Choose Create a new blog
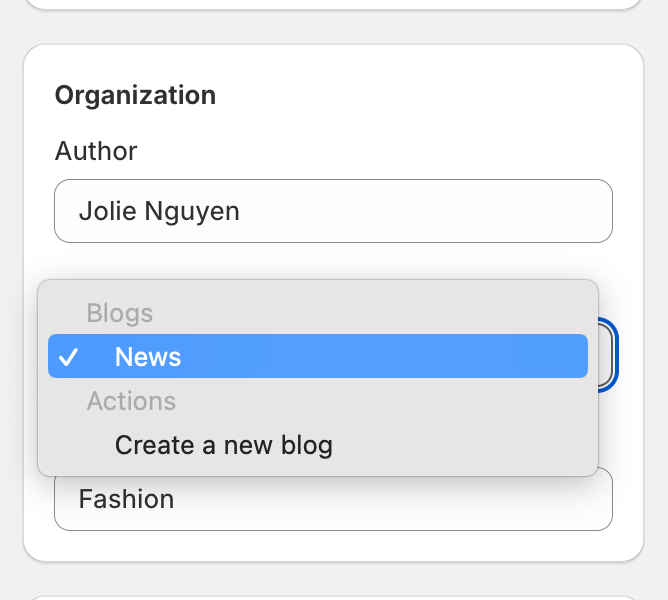The width and height of the screenshot is (668, 600). pos(223,445)
